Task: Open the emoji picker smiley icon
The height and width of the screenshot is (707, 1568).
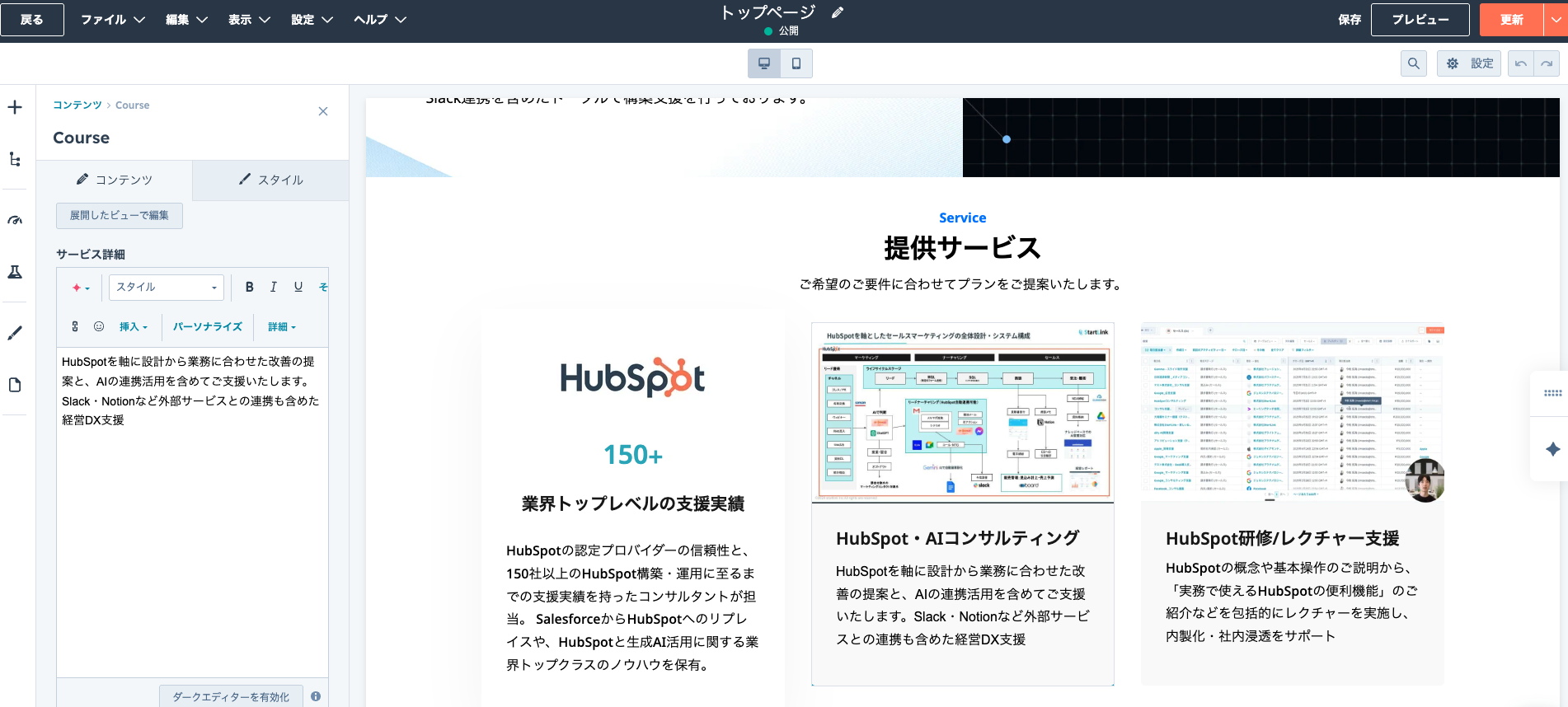Action: [x=99, y=326]
